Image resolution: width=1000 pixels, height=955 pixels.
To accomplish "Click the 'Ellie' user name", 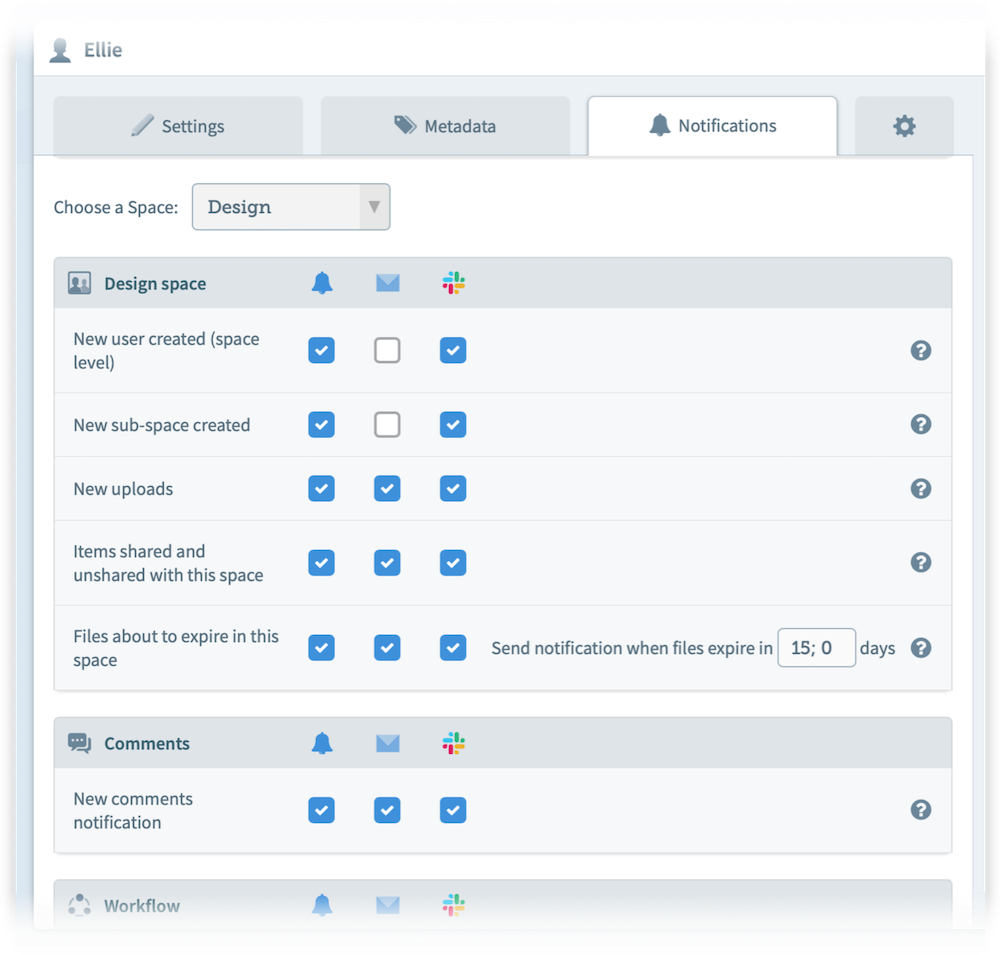I will 103,50.
